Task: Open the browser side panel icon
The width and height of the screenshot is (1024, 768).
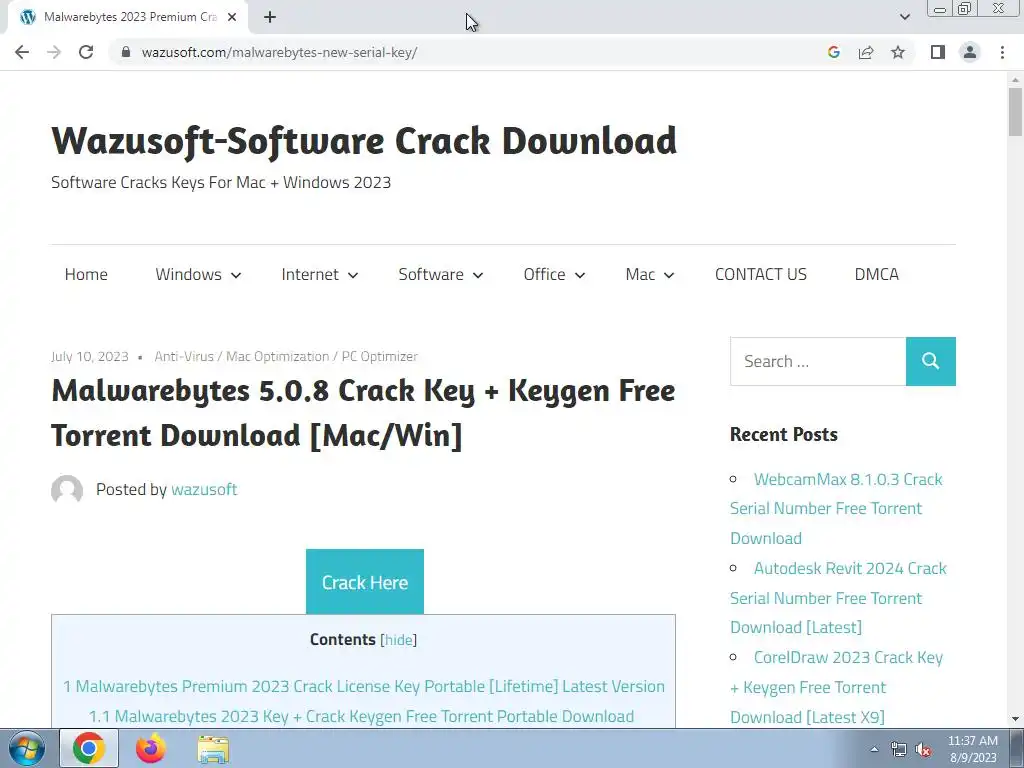Action: (x=938, y=52)
